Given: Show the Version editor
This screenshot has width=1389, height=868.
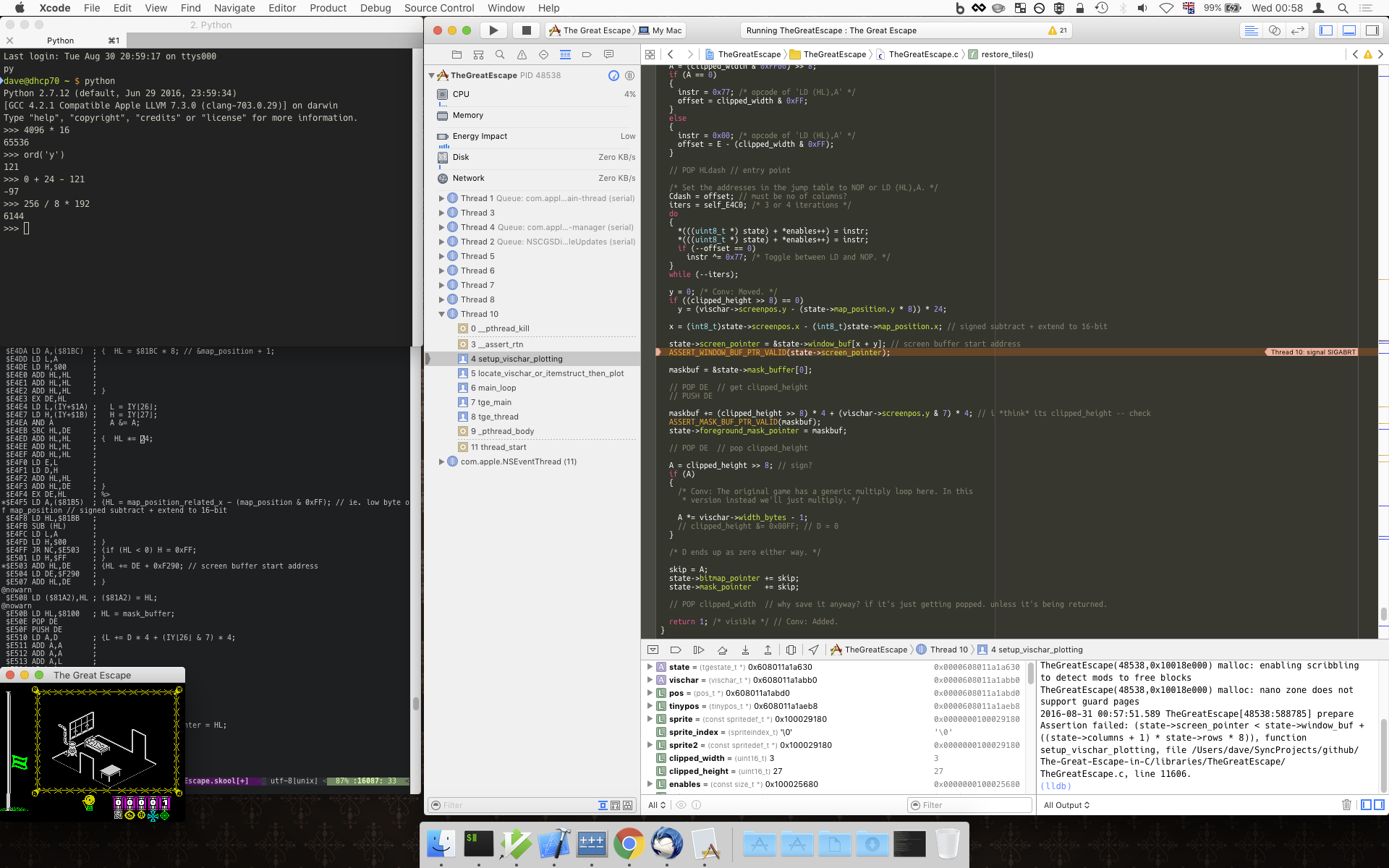Looking at the screenshot, I should [1298, 30].
